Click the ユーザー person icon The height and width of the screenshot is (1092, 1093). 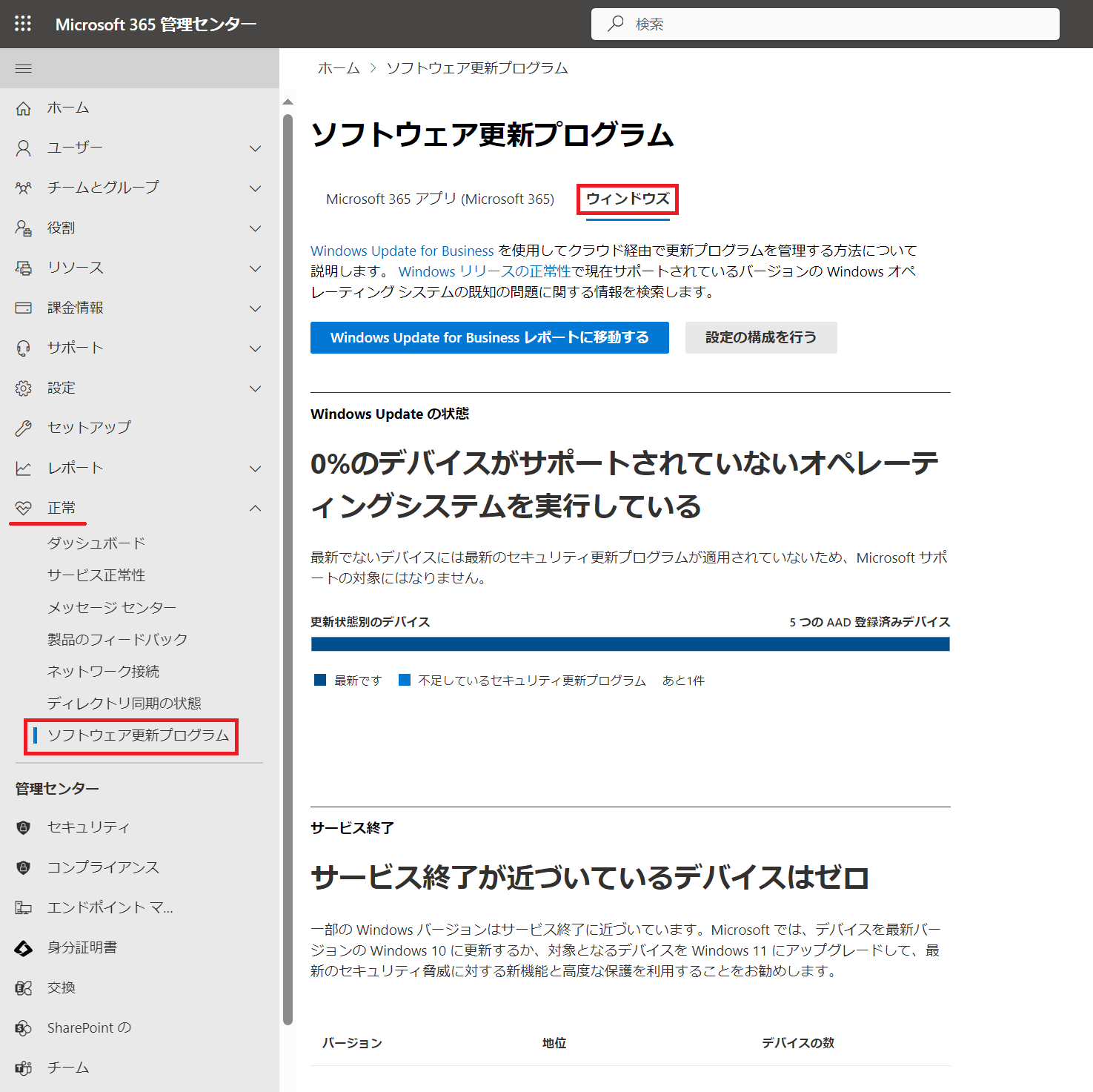24,148
